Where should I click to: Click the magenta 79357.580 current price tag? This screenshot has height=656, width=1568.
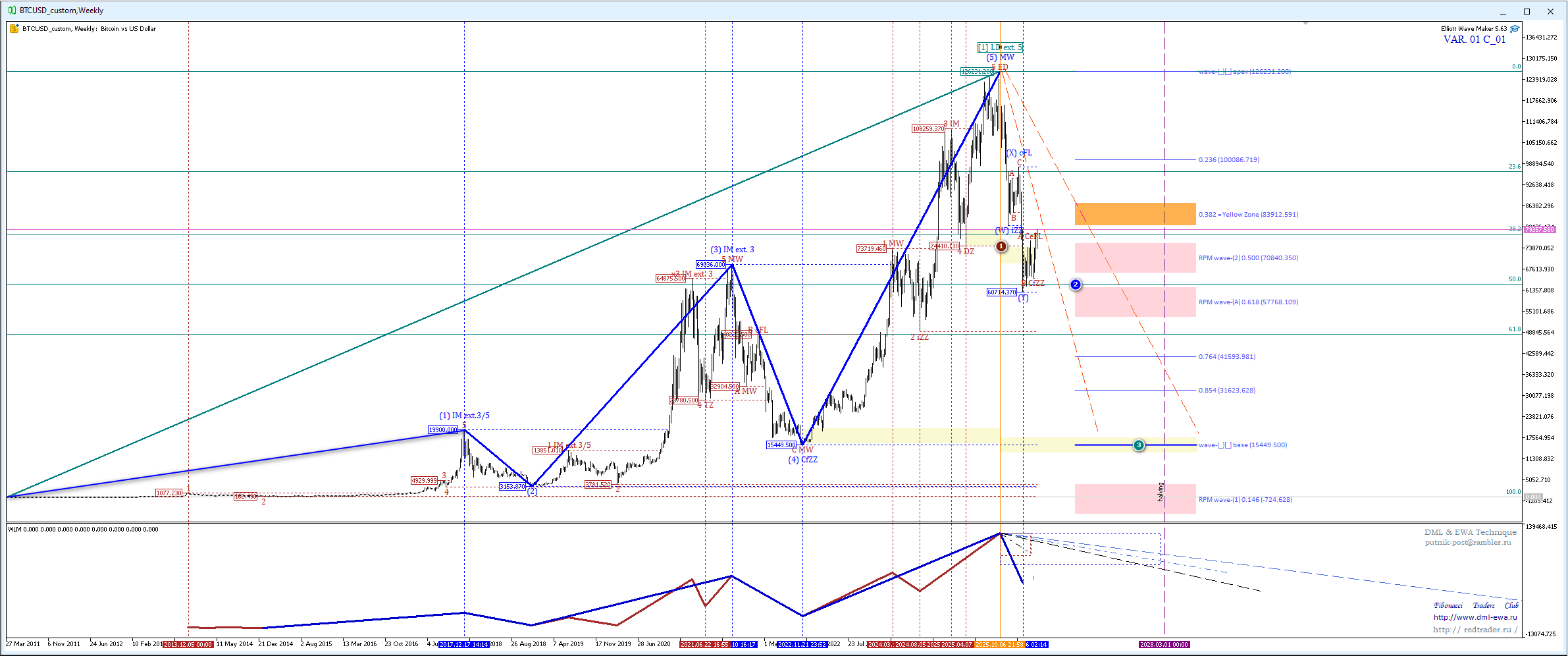(1539, 229)
